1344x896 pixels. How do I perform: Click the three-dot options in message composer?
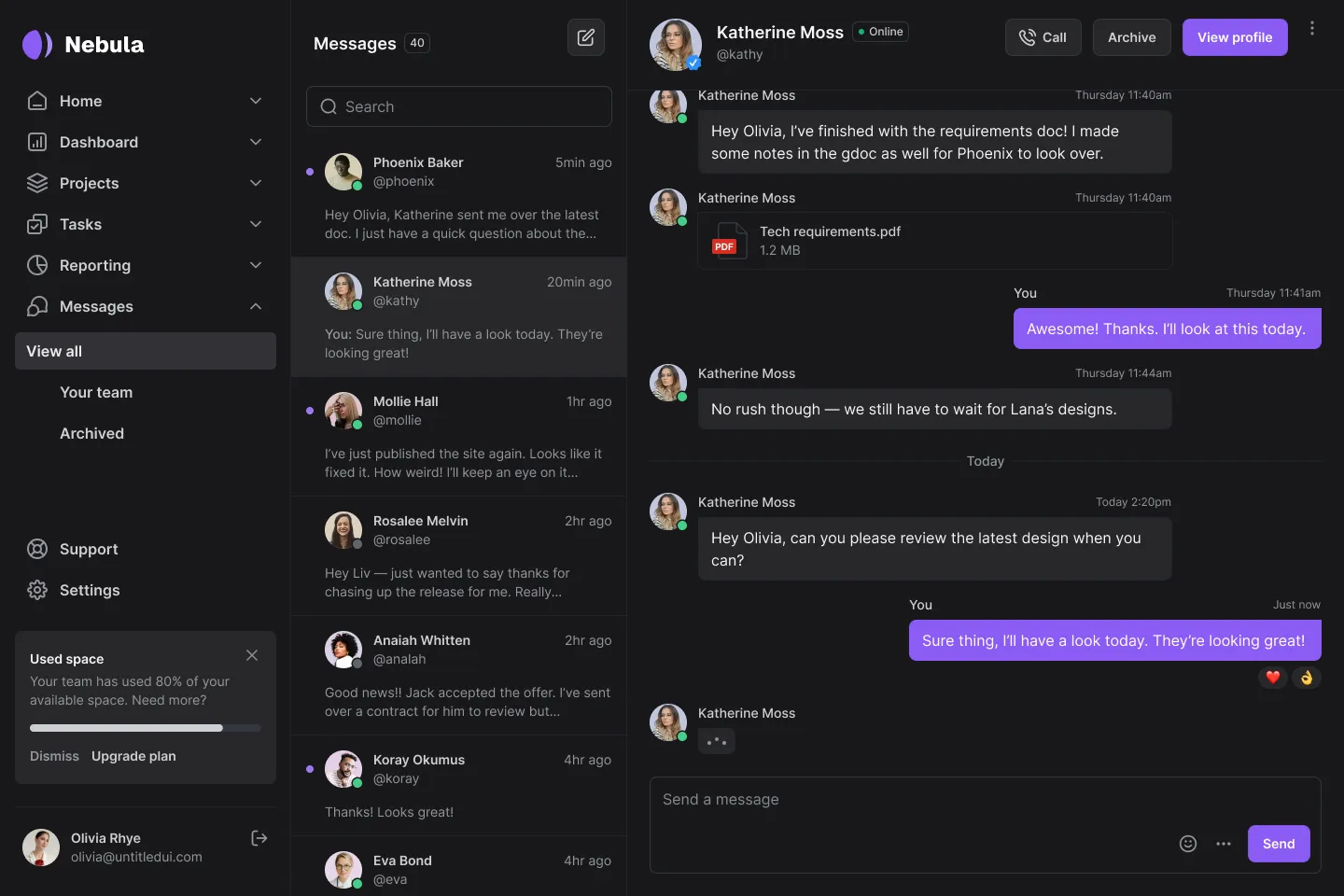pos(1224,843)
